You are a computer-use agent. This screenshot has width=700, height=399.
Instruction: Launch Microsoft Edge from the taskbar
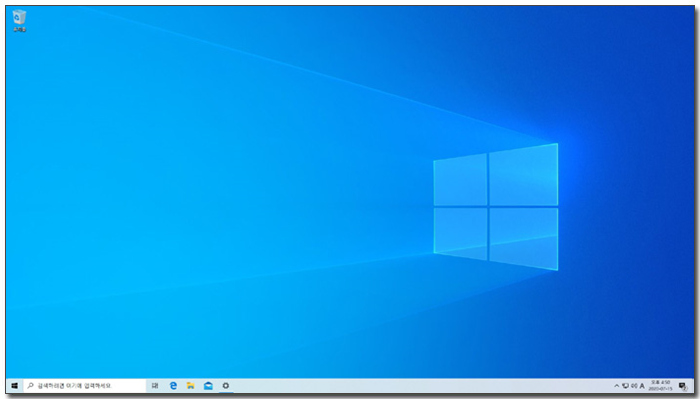[x=173, y=386]
